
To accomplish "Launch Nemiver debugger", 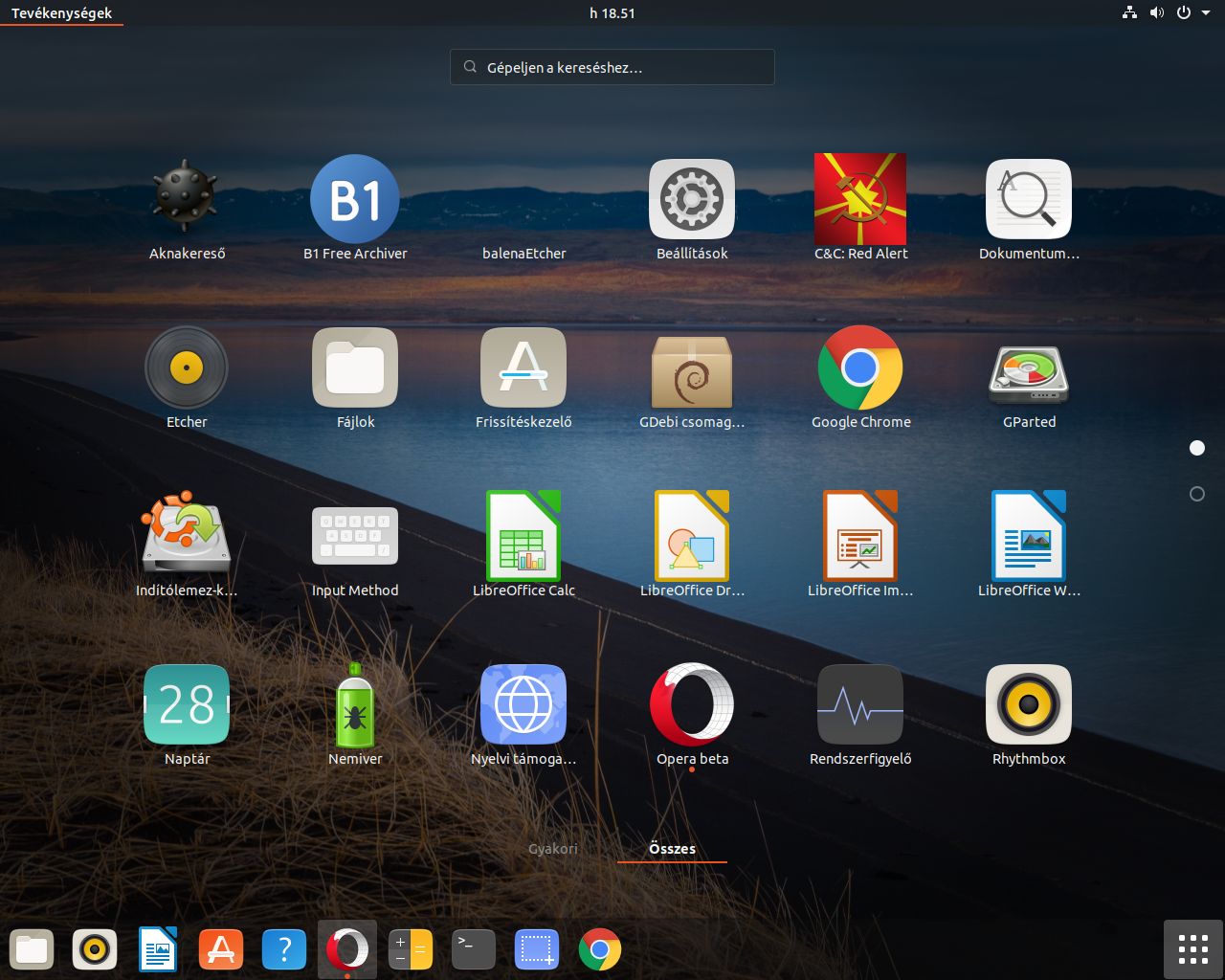I will 355,704.
